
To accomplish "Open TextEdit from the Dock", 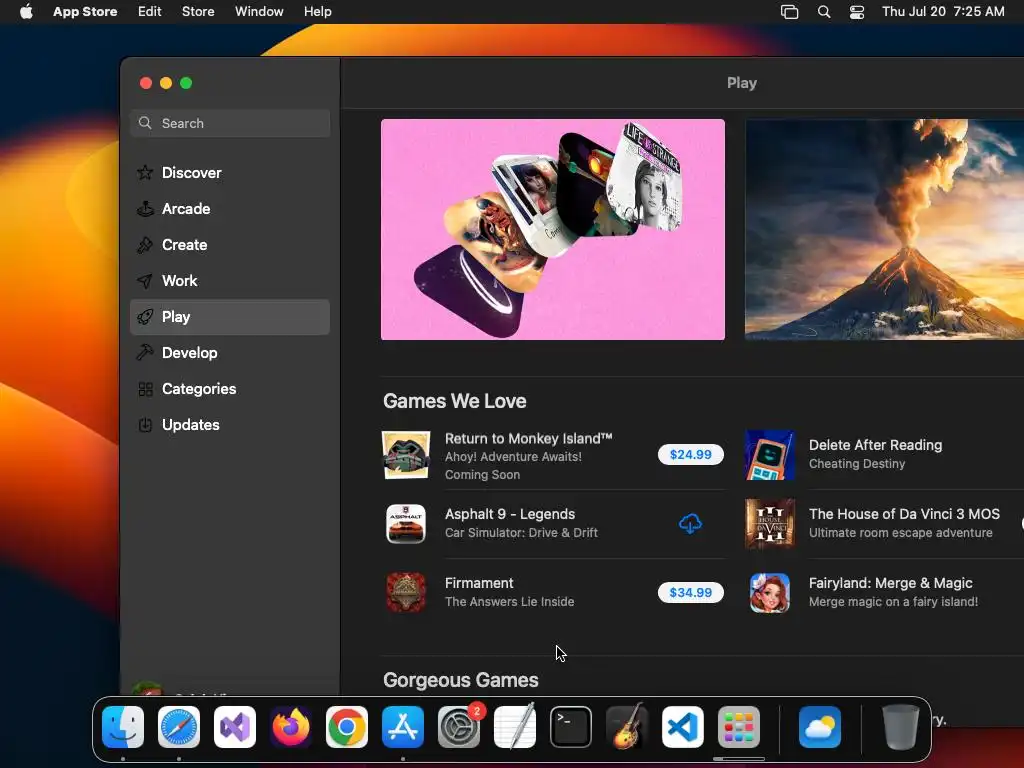I will pyautogui.click(x=515, y=727).
